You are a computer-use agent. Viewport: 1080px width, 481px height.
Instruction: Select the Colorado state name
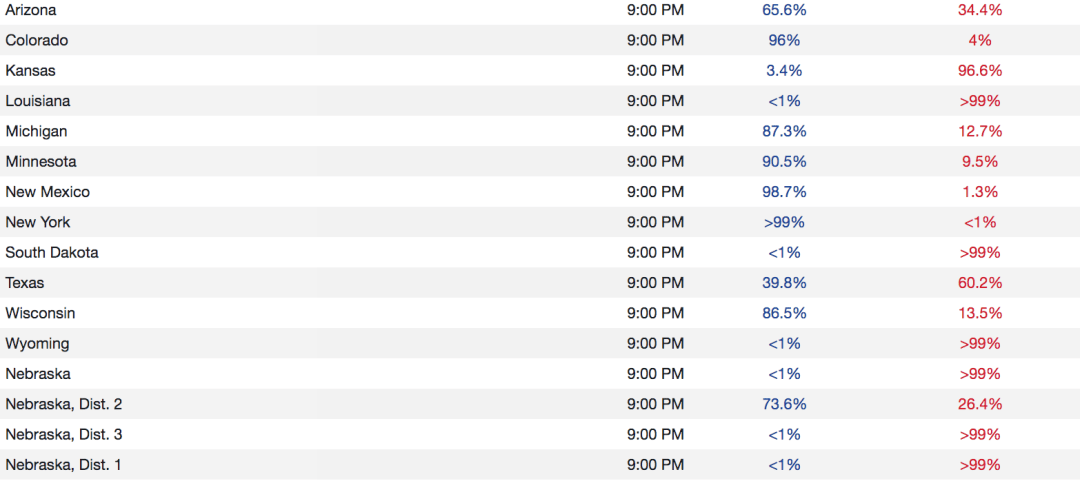tap(37, 40)
